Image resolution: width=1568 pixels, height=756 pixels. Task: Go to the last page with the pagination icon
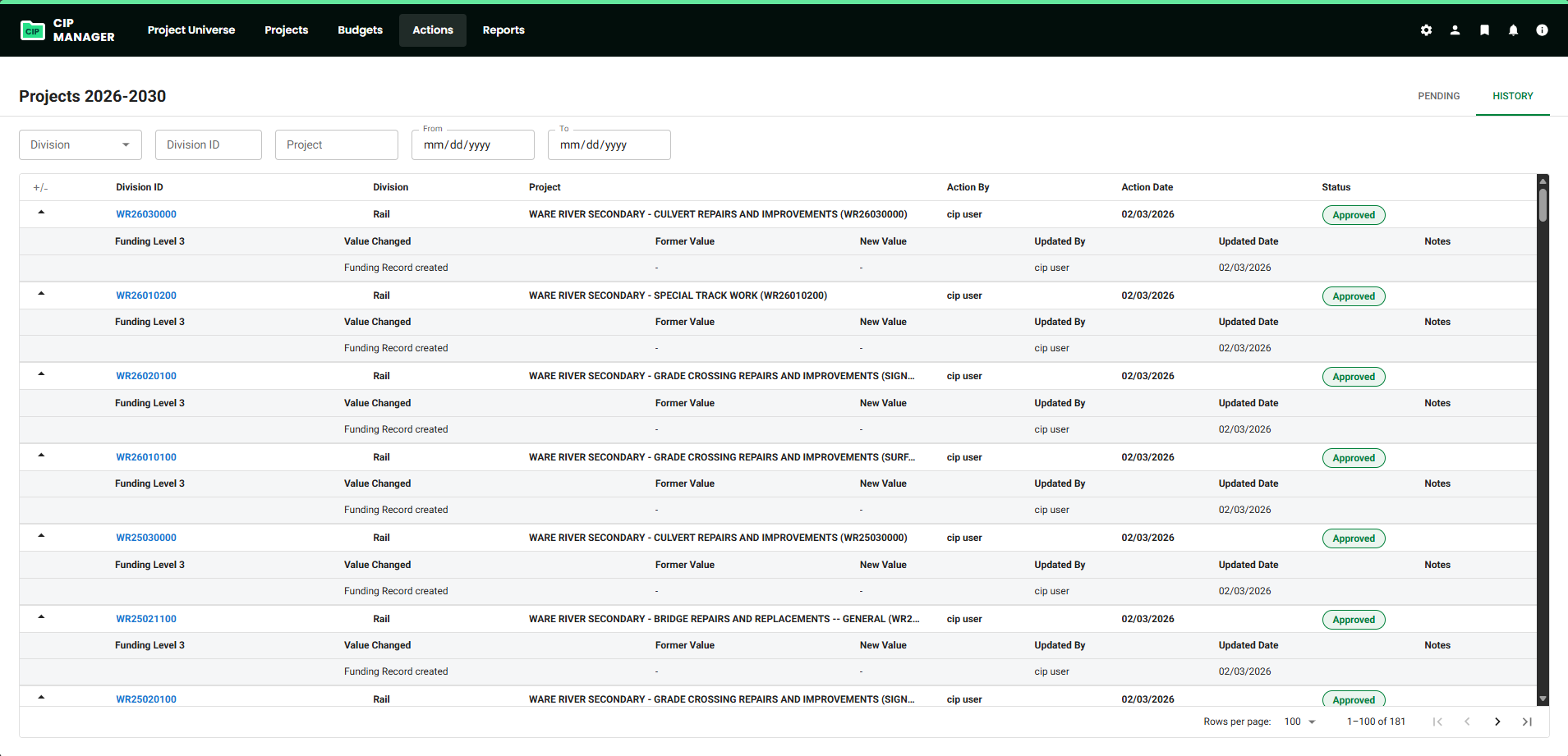1526,722
